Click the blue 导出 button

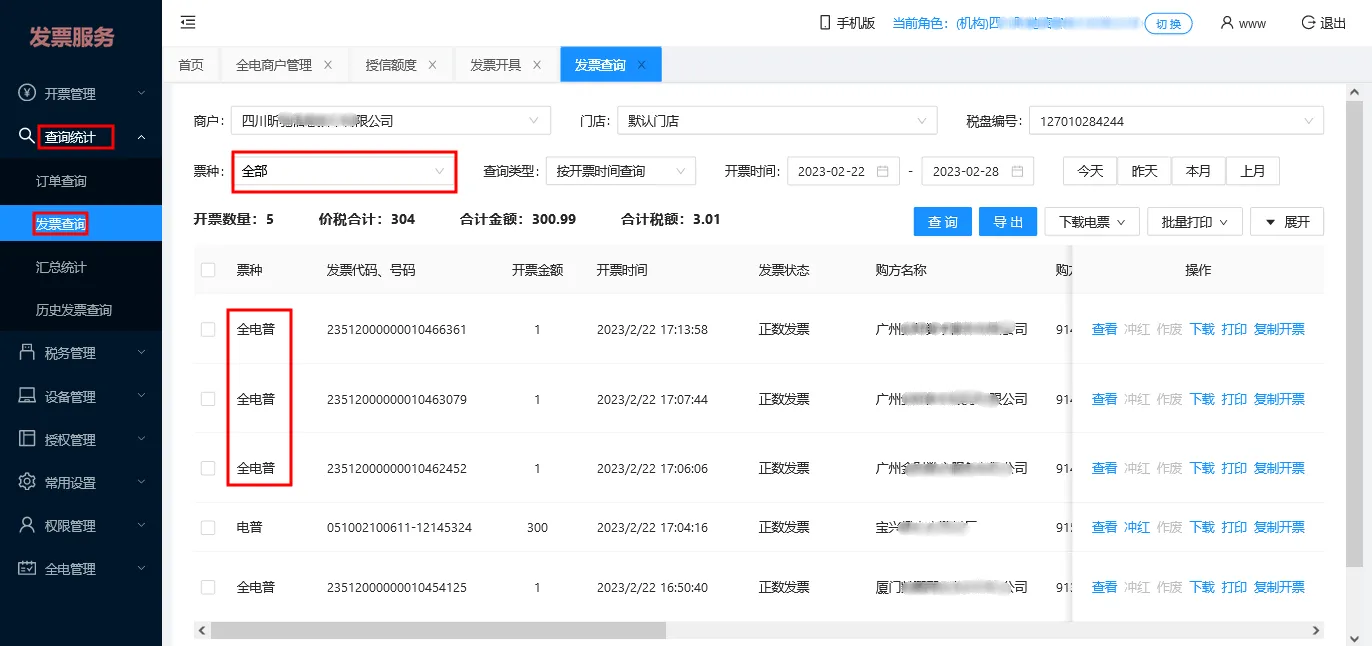coord(1008,222)
